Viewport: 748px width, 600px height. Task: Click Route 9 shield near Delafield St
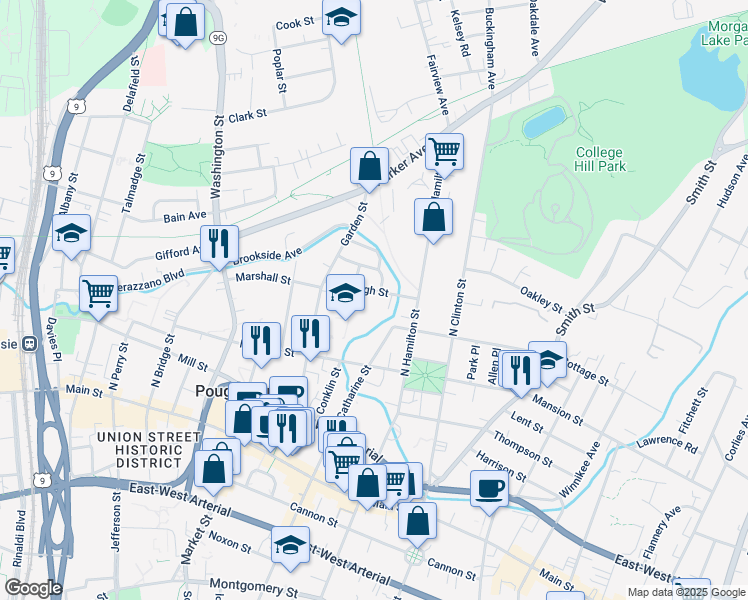tap(76, 107)
